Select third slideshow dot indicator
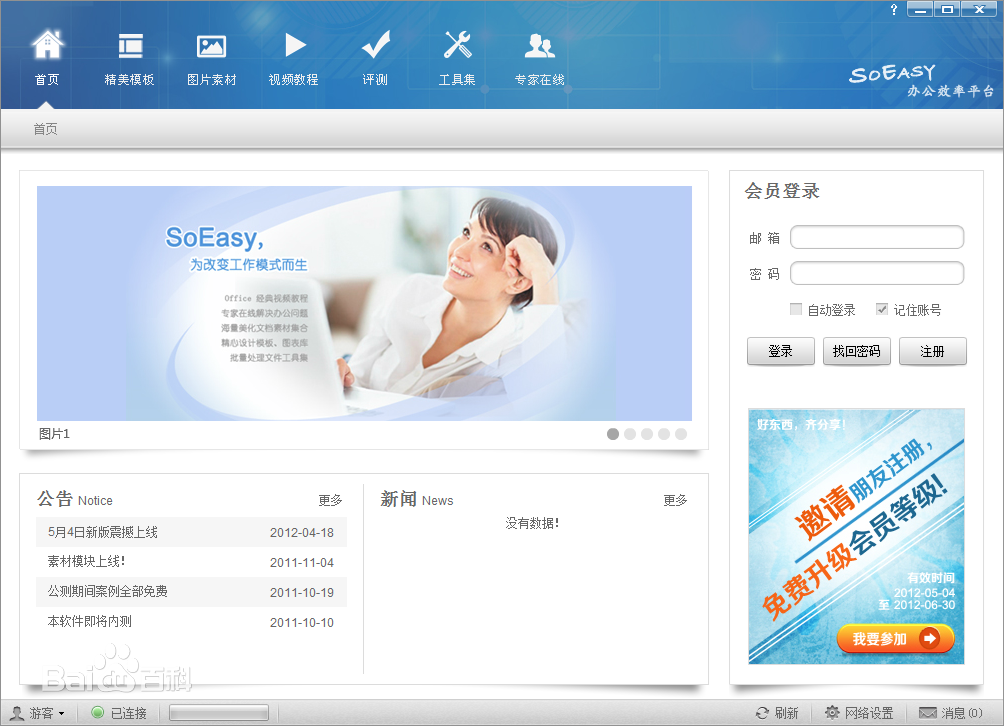 (647, 434)
